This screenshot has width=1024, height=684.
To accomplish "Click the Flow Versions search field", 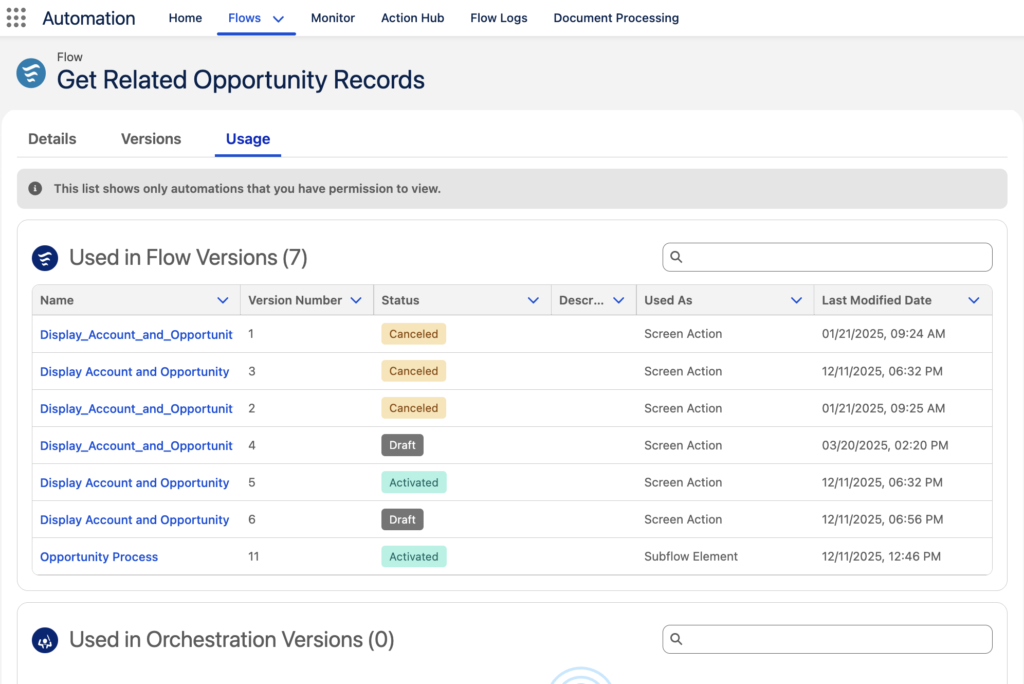I will click(835, 257).
